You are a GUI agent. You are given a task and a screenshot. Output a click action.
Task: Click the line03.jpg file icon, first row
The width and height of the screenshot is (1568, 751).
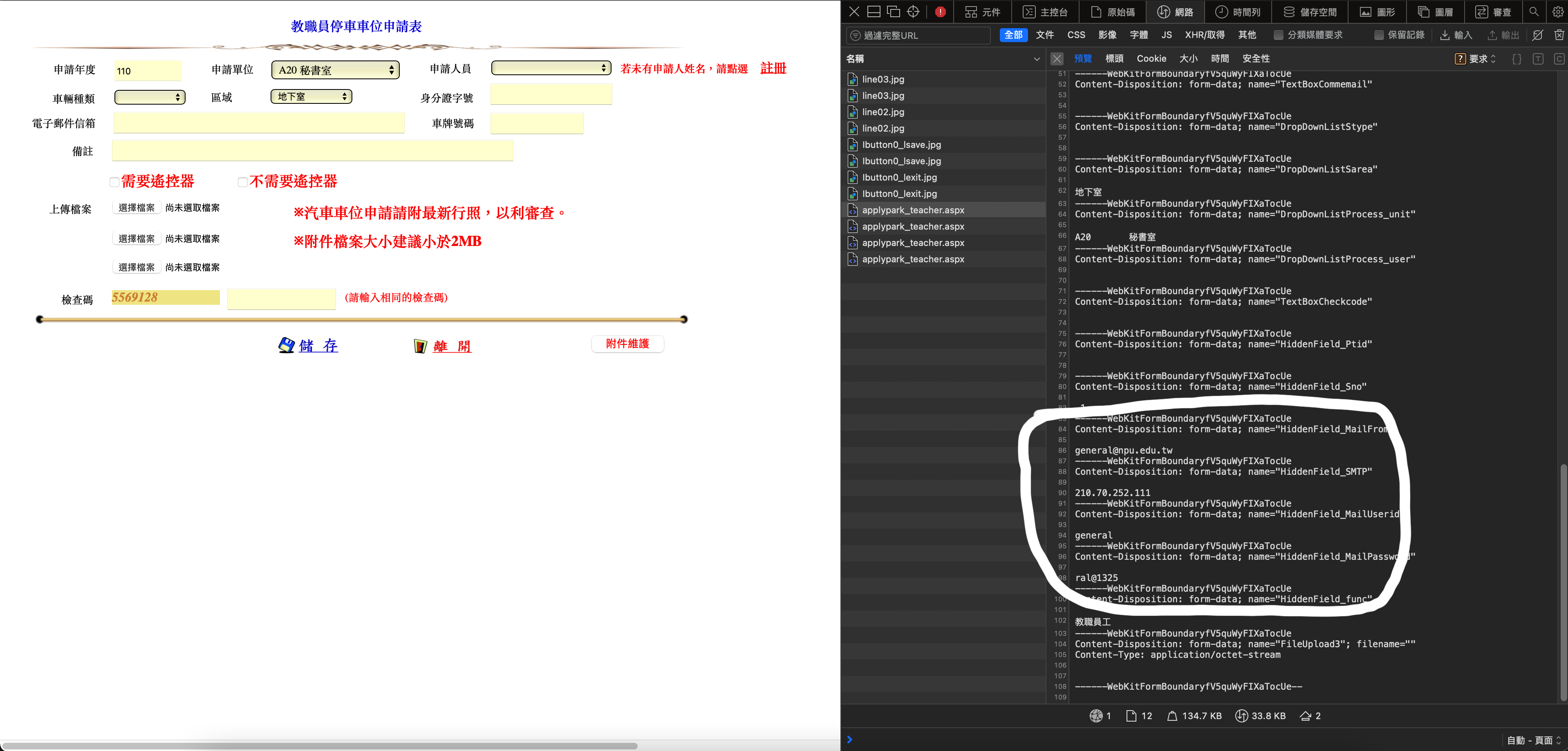pyautogui.click(x=852, y=79)
